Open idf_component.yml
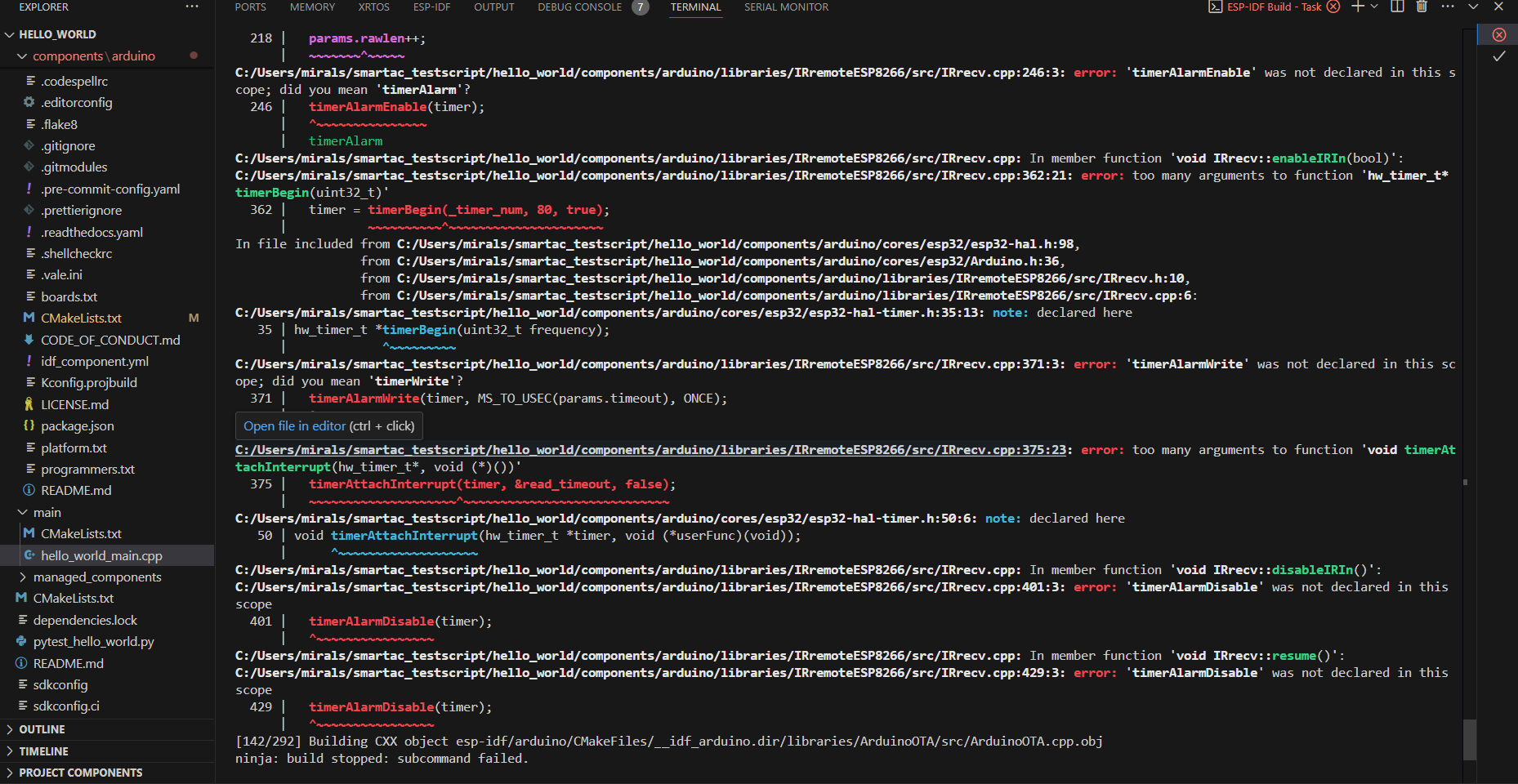The width and height of the screenshot is (1518, 784). tap(95, 362)
